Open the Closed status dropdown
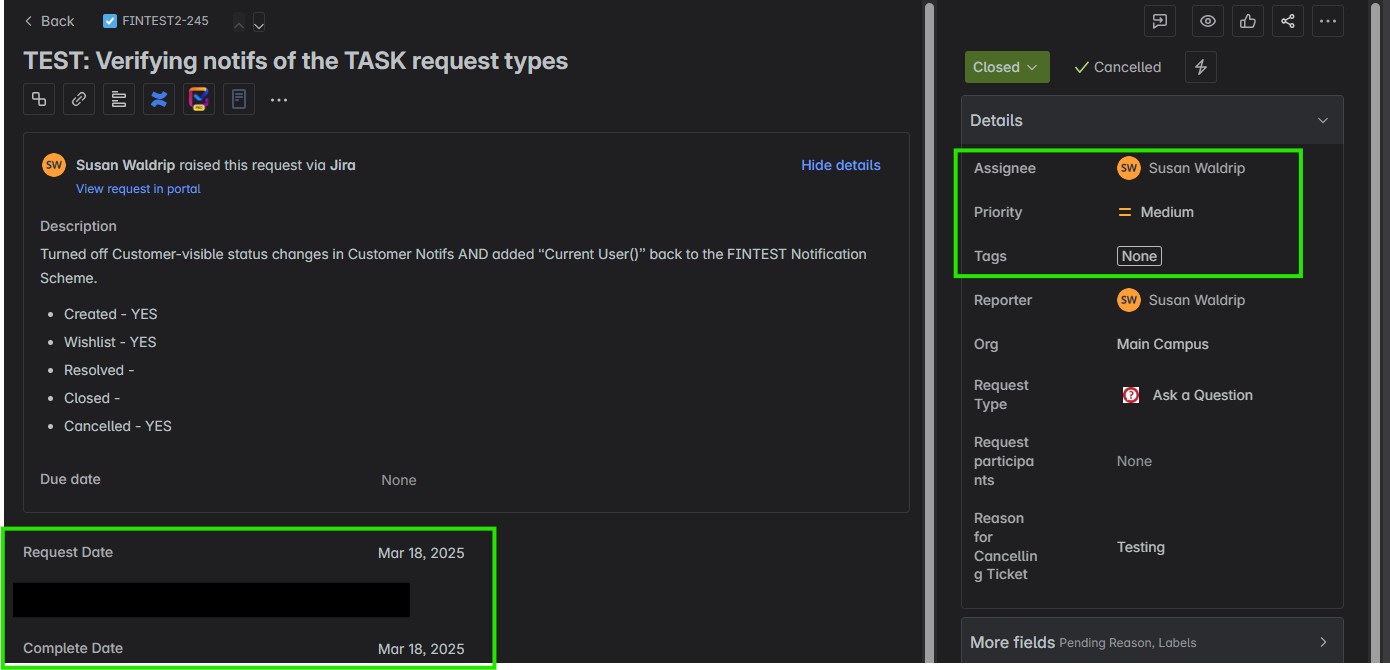This screenshot has height=670, width=1390. point(1007,67)
